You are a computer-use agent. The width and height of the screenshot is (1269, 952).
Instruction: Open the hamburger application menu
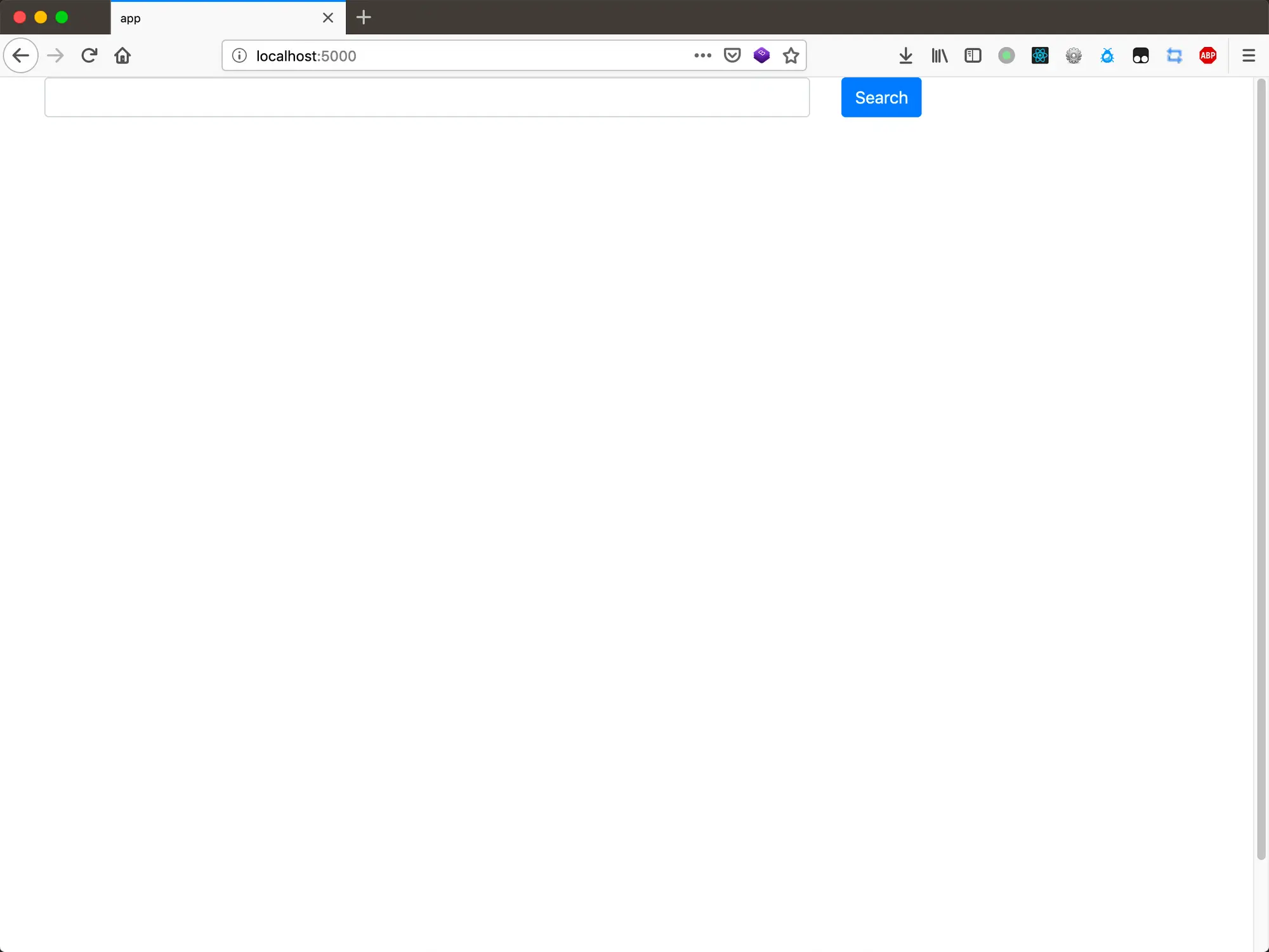[1248, 55]
